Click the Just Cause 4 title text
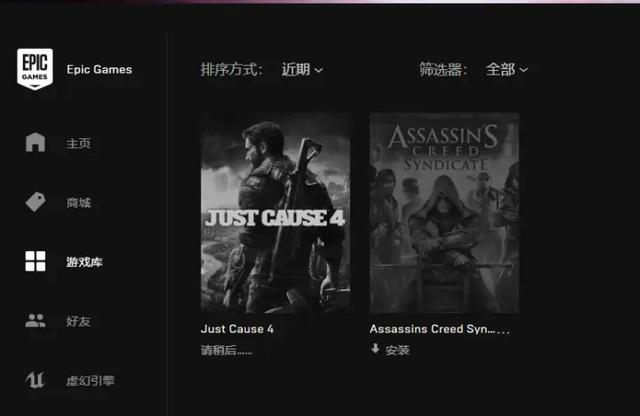The height and width of the screenshot is (416, 640). [237, 329]
